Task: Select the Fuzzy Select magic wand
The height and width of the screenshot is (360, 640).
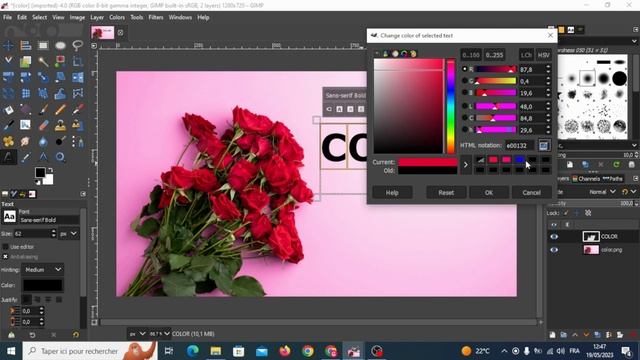Action: coord(43,61)
